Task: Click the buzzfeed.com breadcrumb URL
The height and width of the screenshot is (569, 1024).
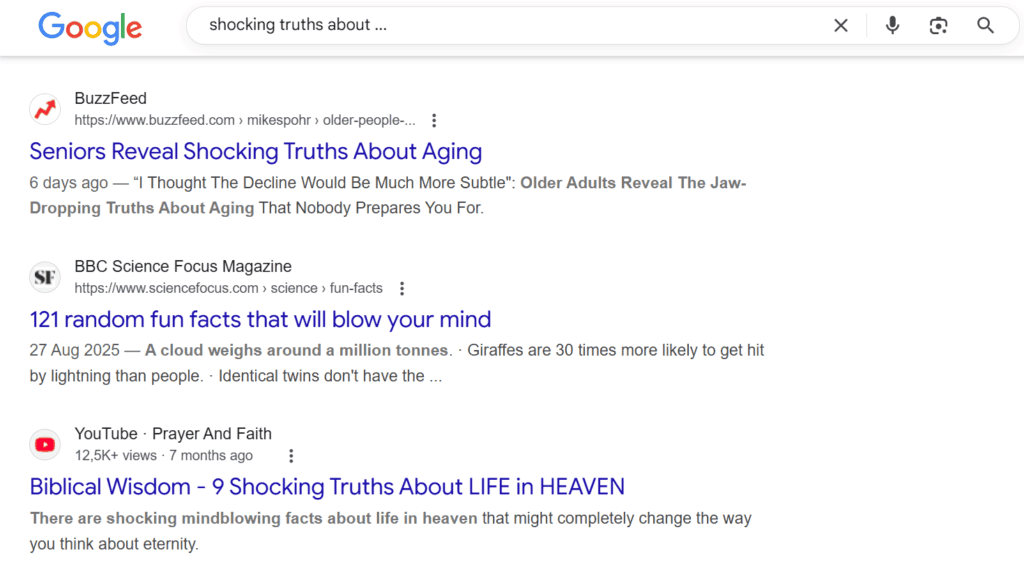Action: [x=244, y=121]
